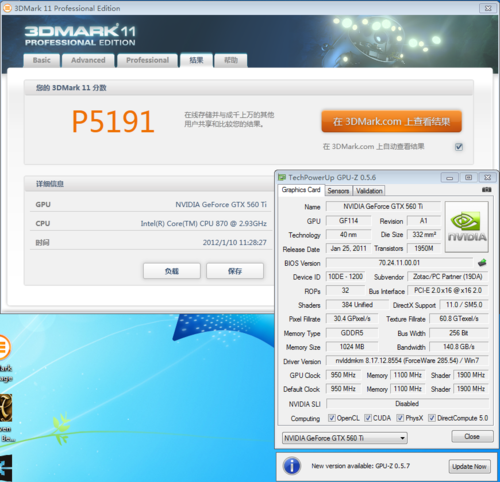Viewport: 500px width, 482px height.
Task: Open the GPU selection dropdown in GPU-Z
Action: [345, 438]
